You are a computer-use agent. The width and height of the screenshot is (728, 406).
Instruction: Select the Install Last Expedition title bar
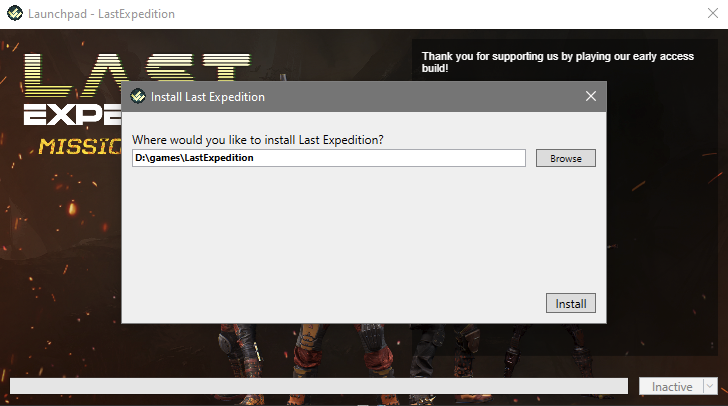[x=364, y=97]
